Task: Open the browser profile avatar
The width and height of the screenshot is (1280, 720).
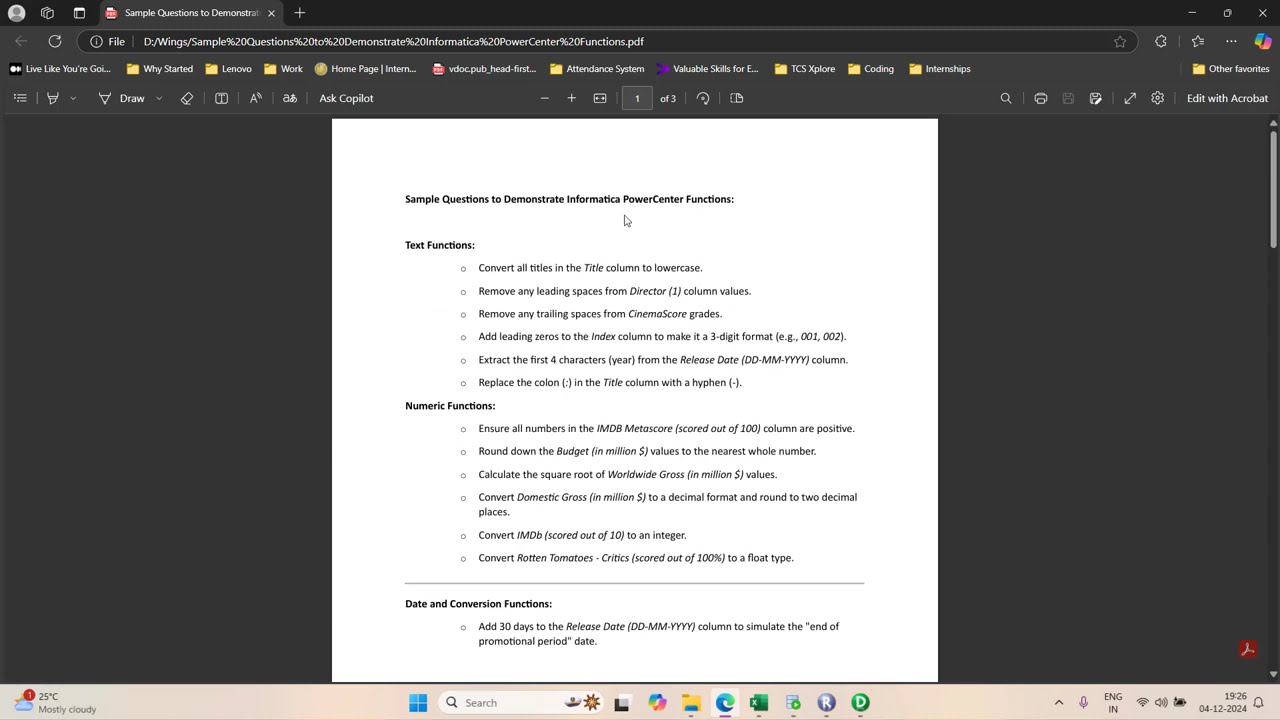Action: tap(16, 13)
